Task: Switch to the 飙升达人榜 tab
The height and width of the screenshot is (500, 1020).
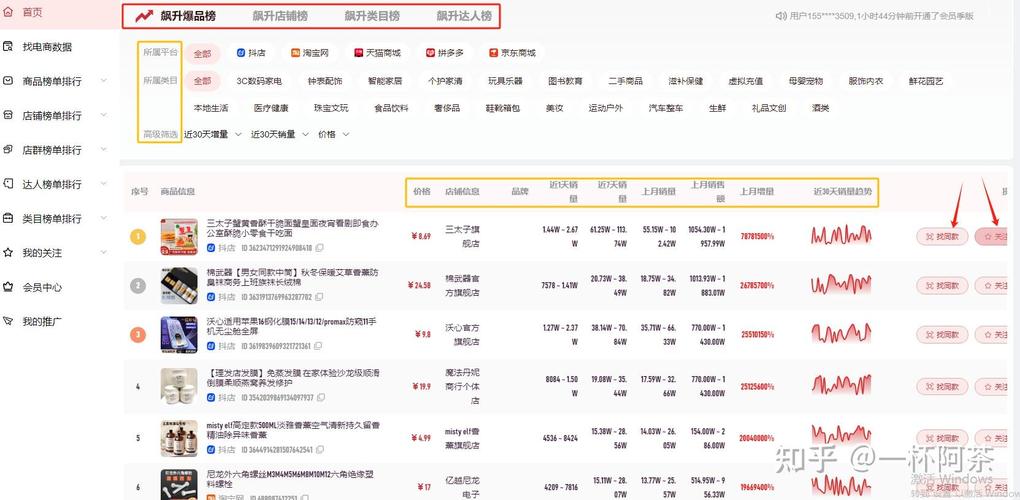Action: [x=464, y=16]
